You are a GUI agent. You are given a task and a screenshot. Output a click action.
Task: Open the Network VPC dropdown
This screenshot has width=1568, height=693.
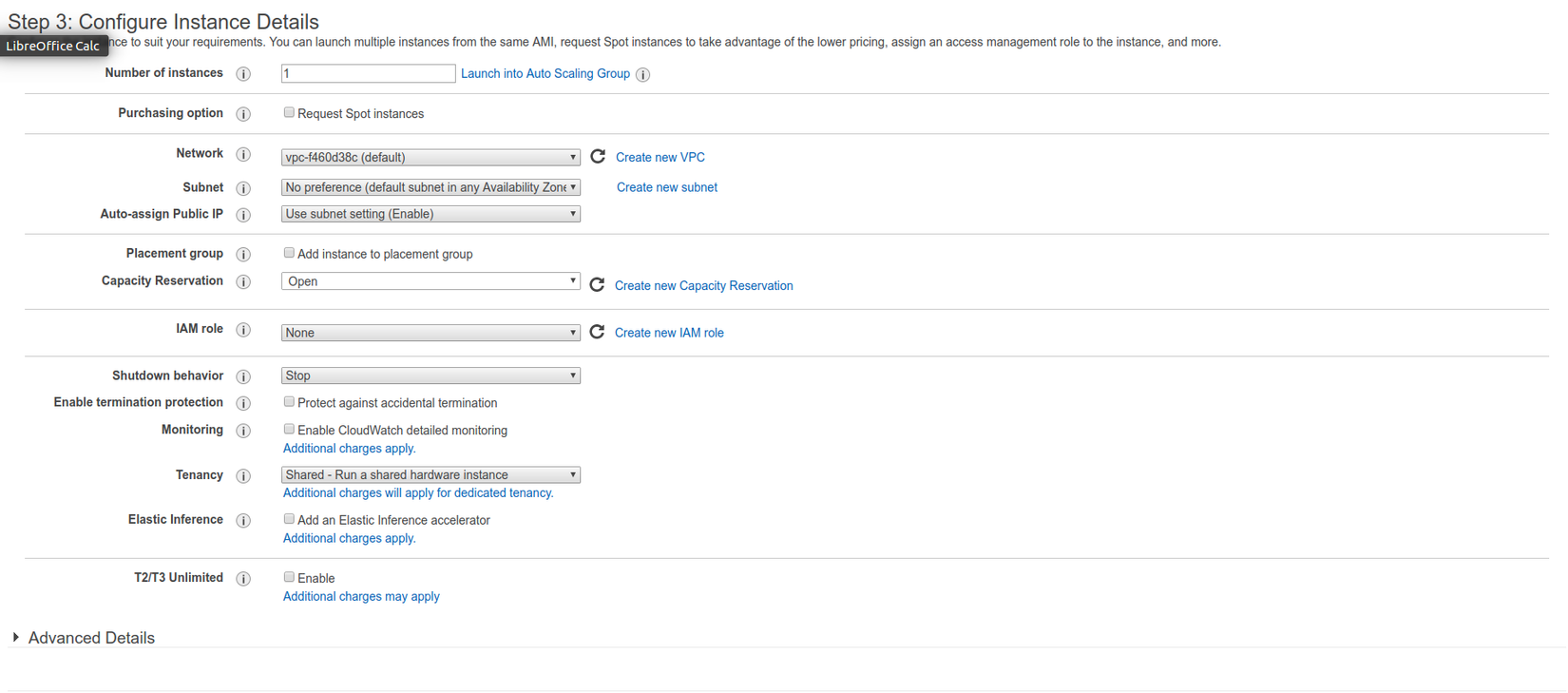430,157
